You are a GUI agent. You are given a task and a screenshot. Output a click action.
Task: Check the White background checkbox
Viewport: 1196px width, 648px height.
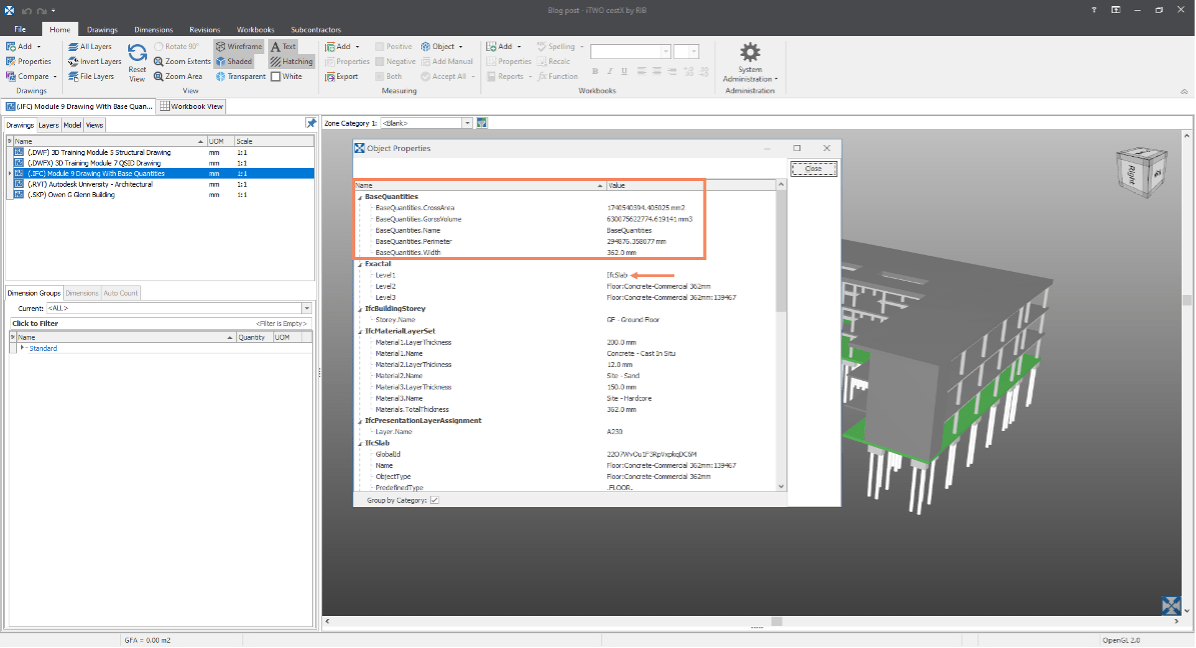[275, 77]
